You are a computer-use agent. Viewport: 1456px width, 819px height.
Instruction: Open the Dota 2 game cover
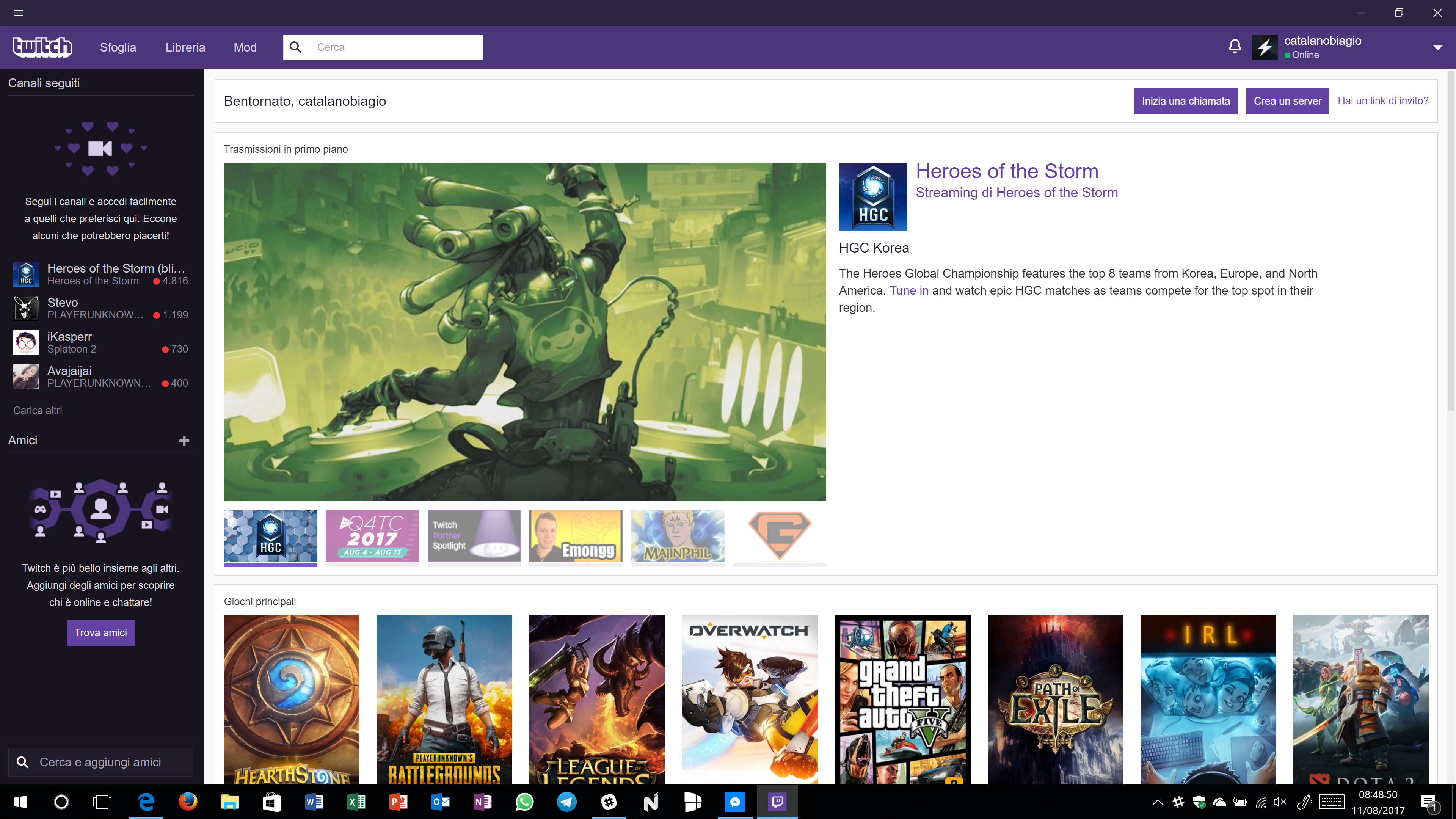click(1361, 699)
